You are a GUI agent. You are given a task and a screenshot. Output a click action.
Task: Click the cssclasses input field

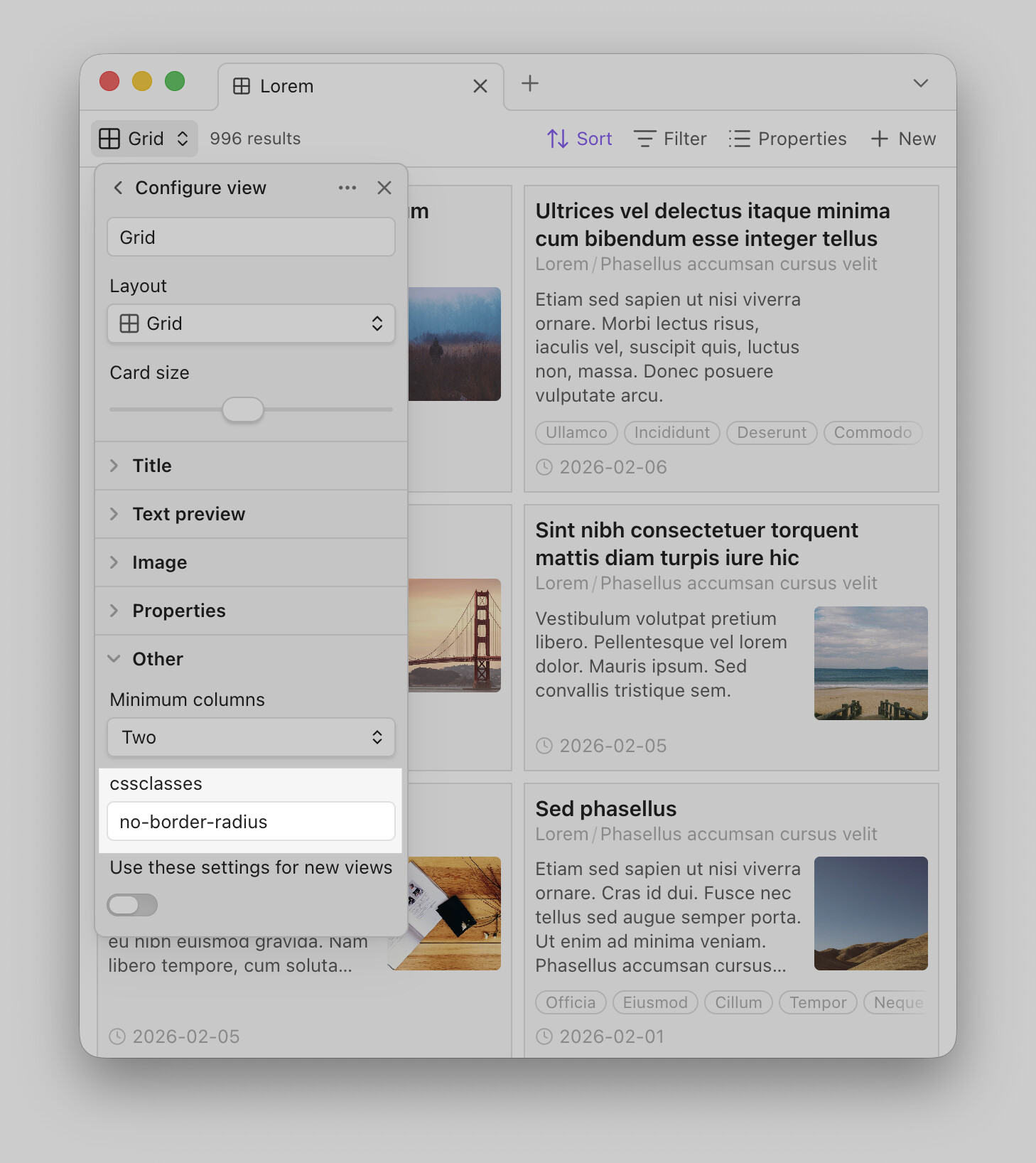coord(251,822)
